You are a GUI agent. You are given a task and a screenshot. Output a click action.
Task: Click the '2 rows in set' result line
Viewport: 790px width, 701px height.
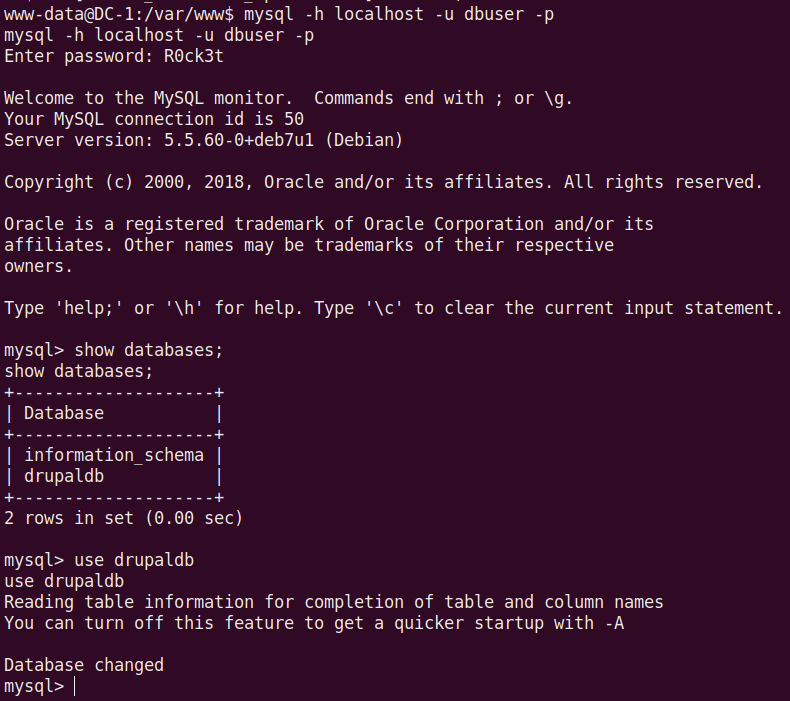coord(123,518)
